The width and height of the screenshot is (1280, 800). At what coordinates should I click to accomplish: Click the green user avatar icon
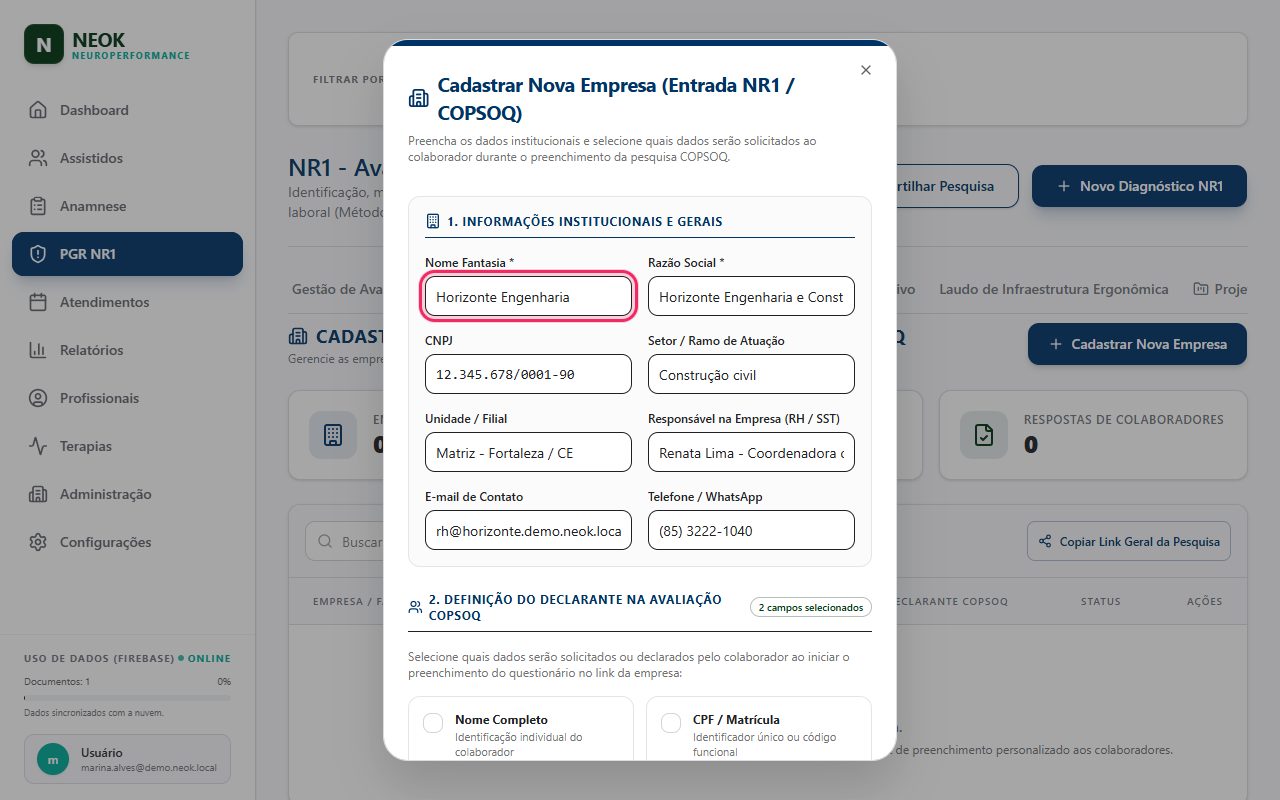(x=53, y=760)
